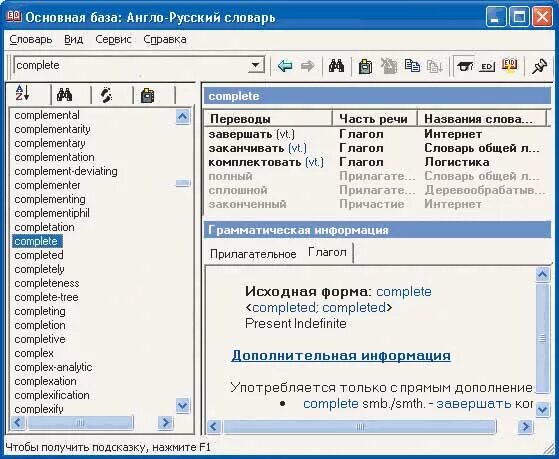Select 'completion' in the word list
Viewport: 559px width, 459px height.
click(40, 326)
